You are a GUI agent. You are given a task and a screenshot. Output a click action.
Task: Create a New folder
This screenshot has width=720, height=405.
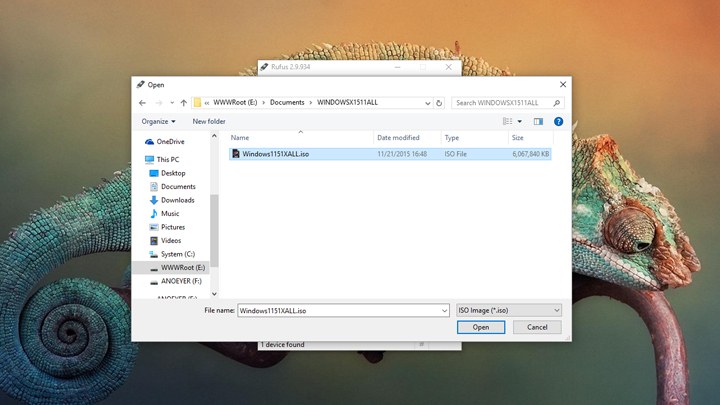coord(209,121)
